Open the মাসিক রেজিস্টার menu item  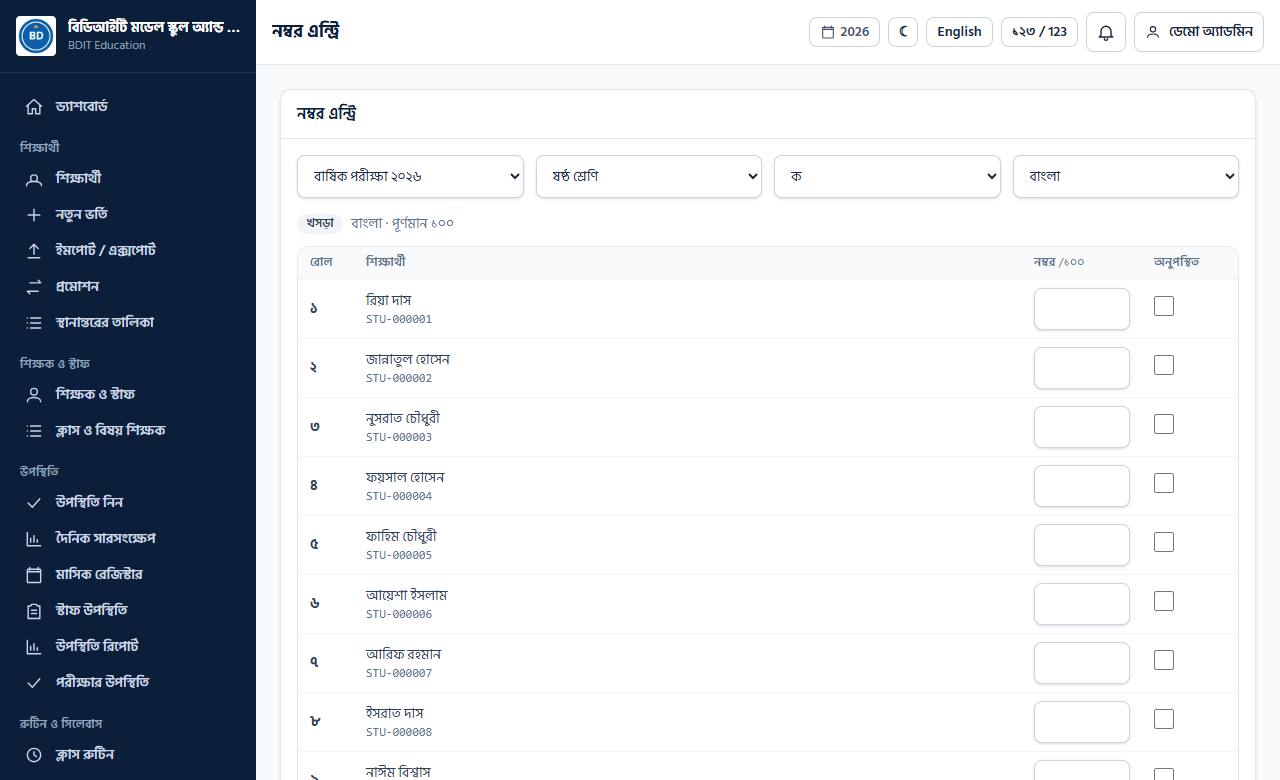pos(128,574)
